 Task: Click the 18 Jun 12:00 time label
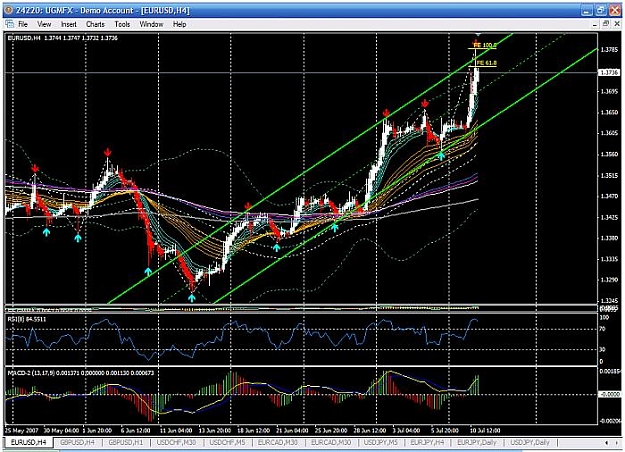tap(254, 431)
